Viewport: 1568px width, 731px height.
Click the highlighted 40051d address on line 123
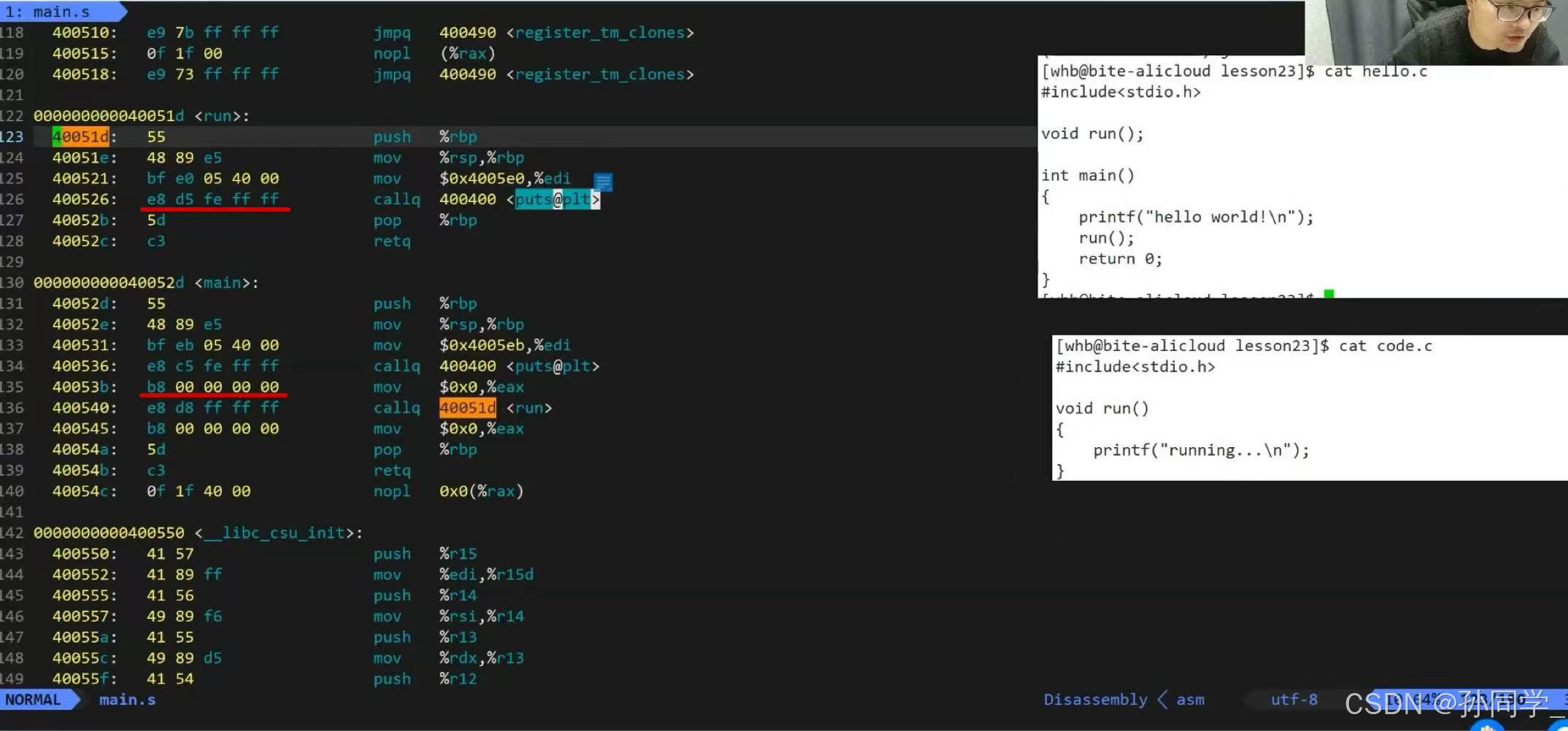click(80, 136)
